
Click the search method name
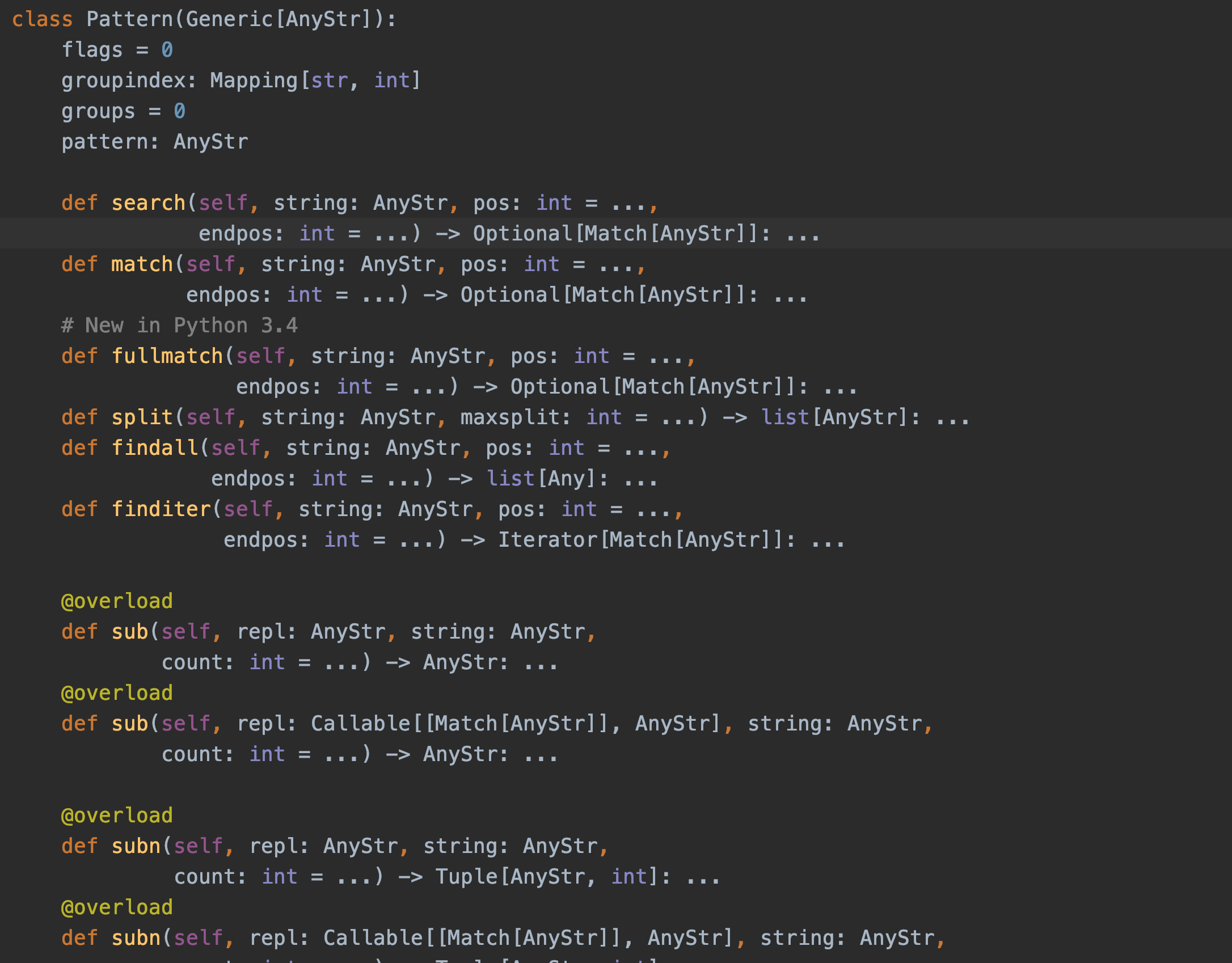point(148,203)
